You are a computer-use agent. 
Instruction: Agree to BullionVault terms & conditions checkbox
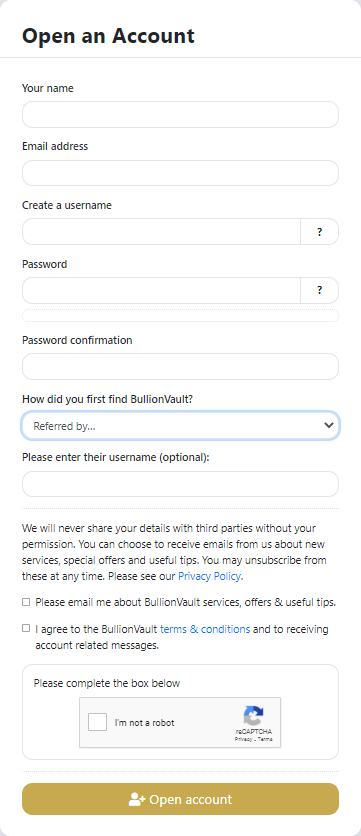(26, 628)
